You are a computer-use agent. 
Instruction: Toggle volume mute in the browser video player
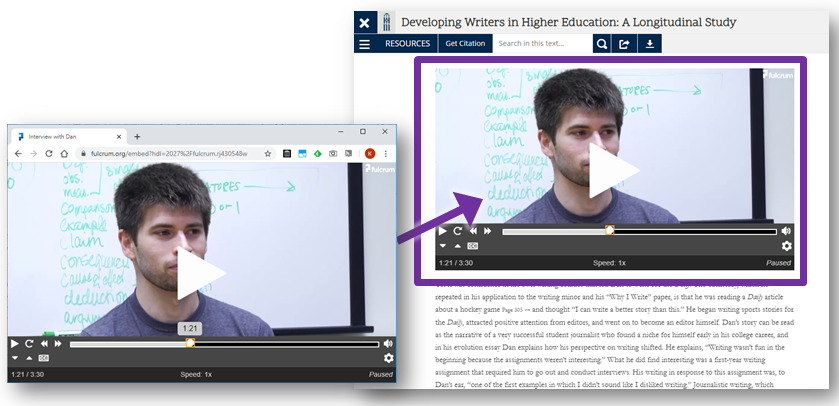388,343
